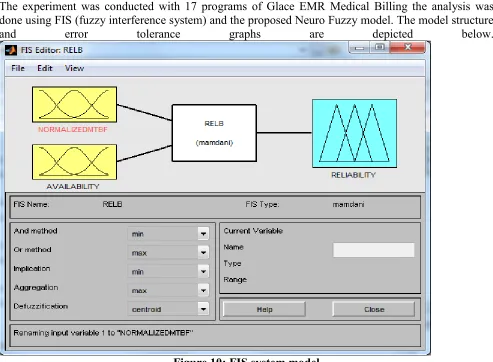This screenshot has width=493, height=362.
Task: Expand the And method dropdown
Action: (x=203, y=234)
